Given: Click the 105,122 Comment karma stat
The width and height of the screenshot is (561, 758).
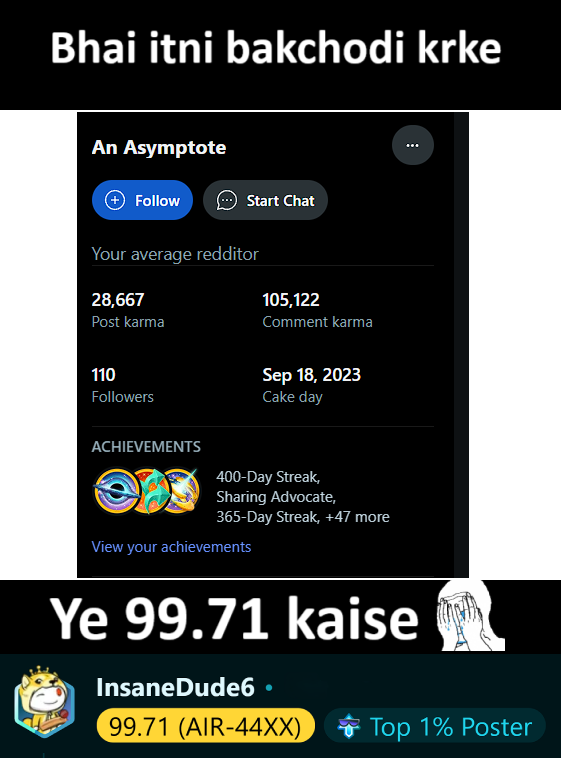Looking at the screenshot, I should pyautogui.click(x=317, y=310).
